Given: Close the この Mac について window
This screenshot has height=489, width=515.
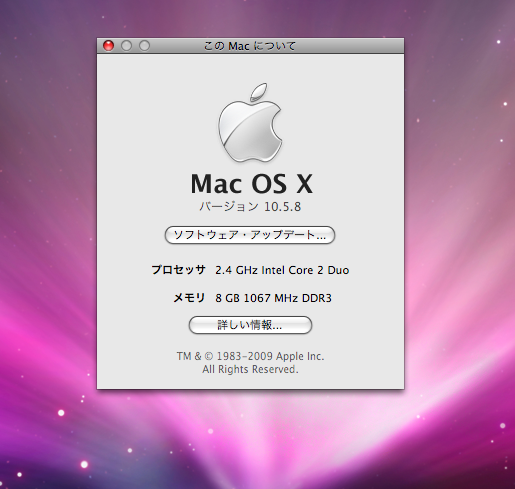Looking at the screenshot, I should pos(108,46).
